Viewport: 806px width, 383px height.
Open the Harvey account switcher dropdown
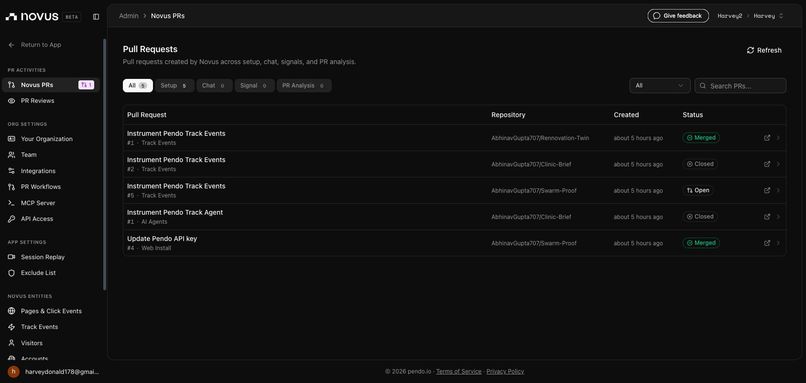768,16
